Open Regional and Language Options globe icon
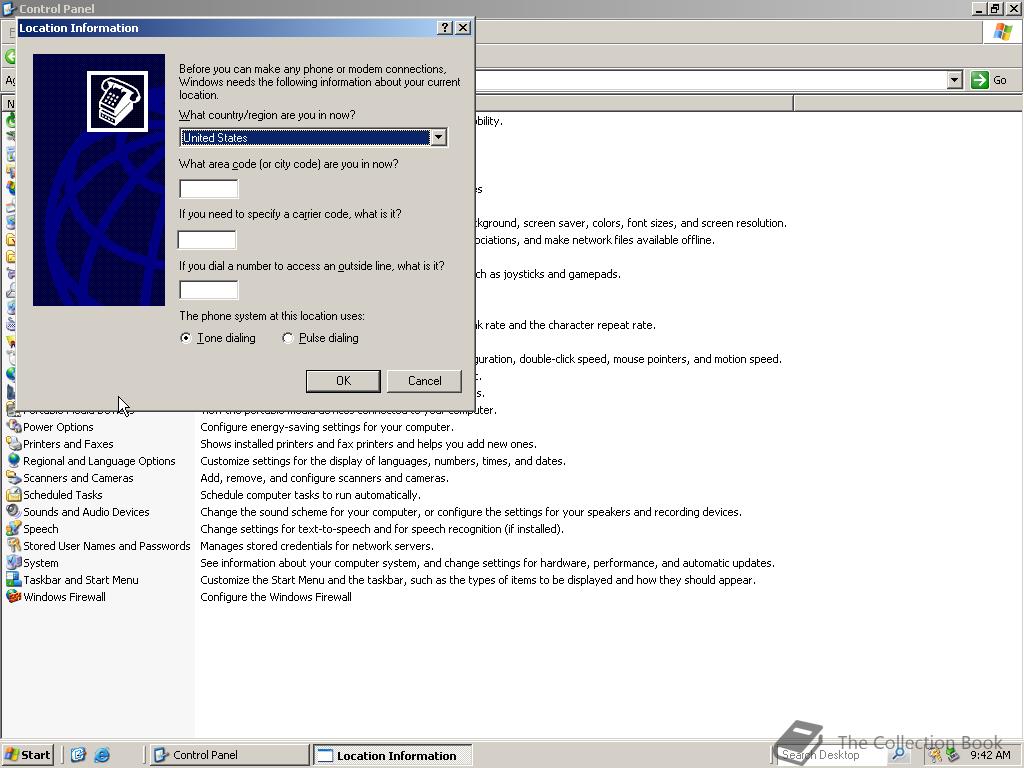 [14, 460]
